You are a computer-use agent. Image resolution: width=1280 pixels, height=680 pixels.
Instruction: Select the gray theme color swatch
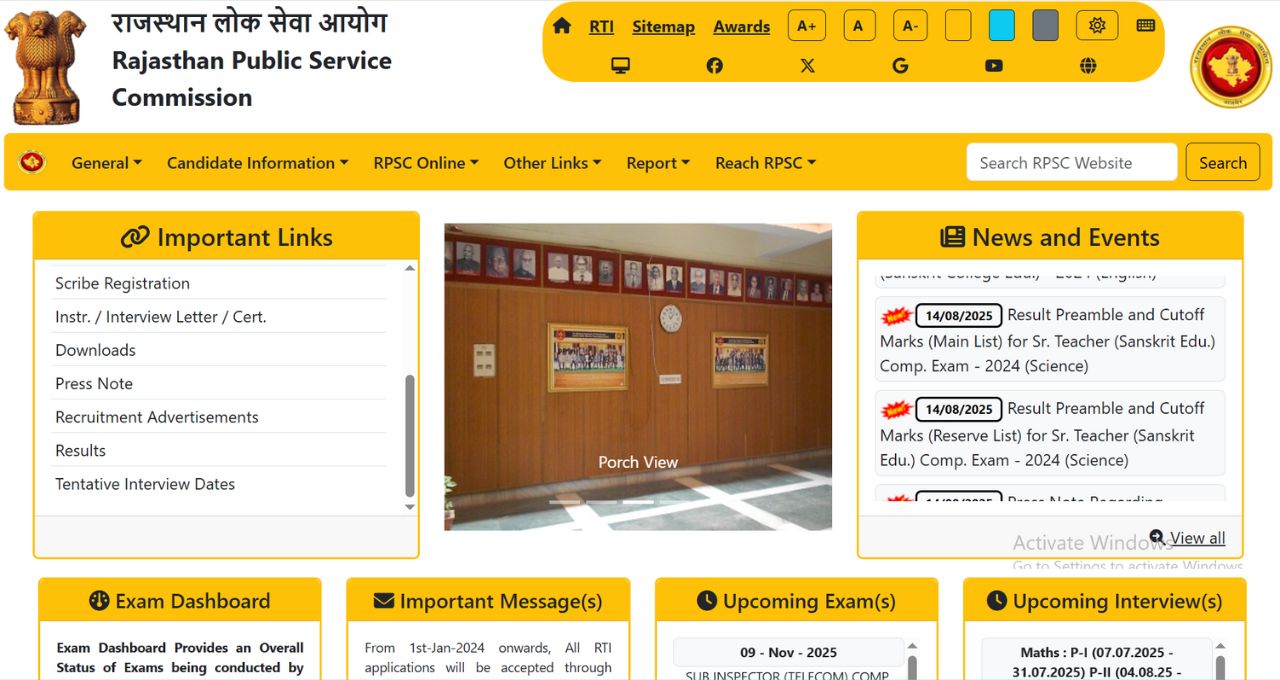(1045, 26)
